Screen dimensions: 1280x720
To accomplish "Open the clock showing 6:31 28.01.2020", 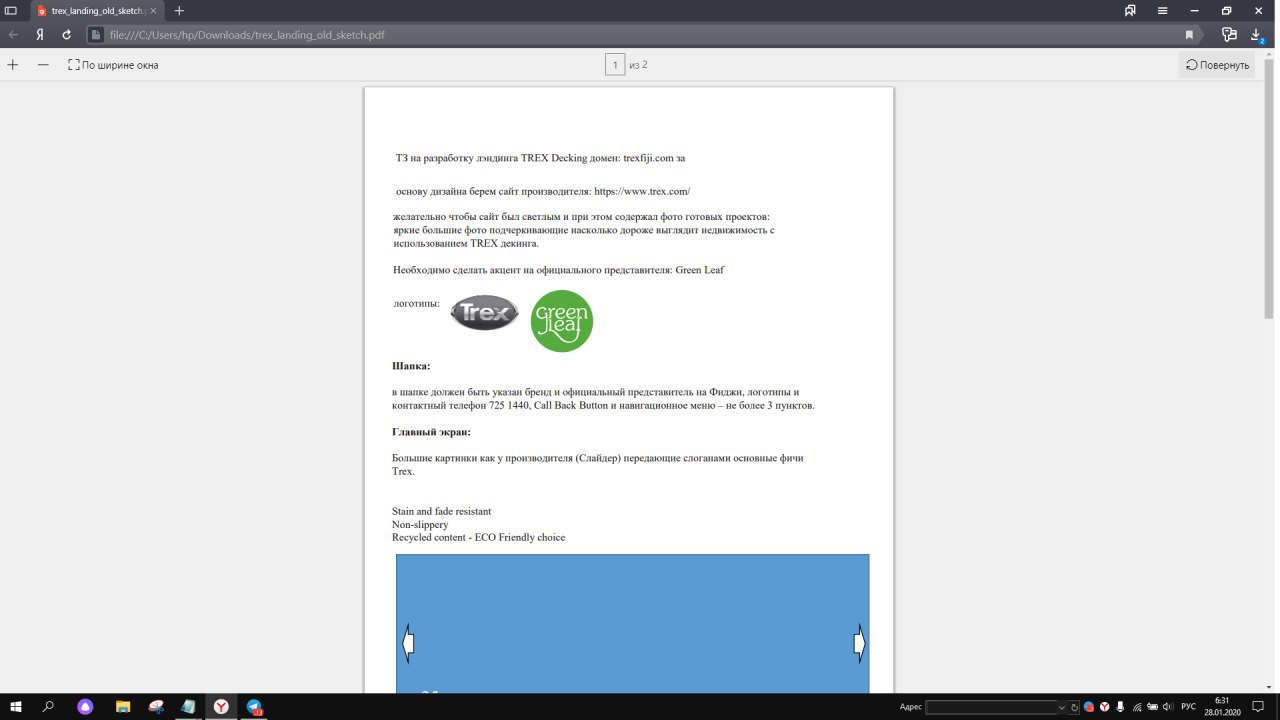I will click(x=1222, y=706).
